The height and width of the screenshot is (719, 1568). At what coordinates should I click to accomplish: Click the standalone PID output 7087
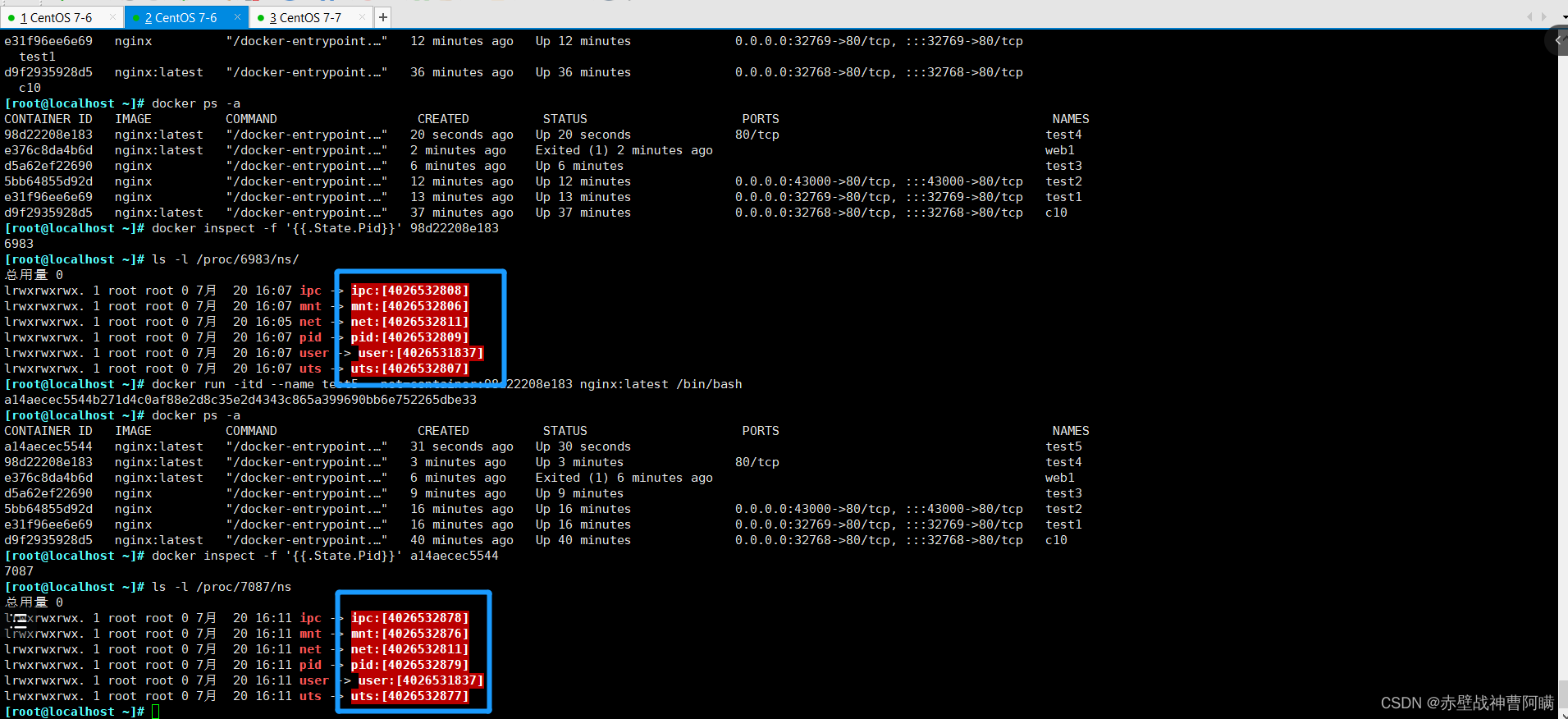coord(19,571)
